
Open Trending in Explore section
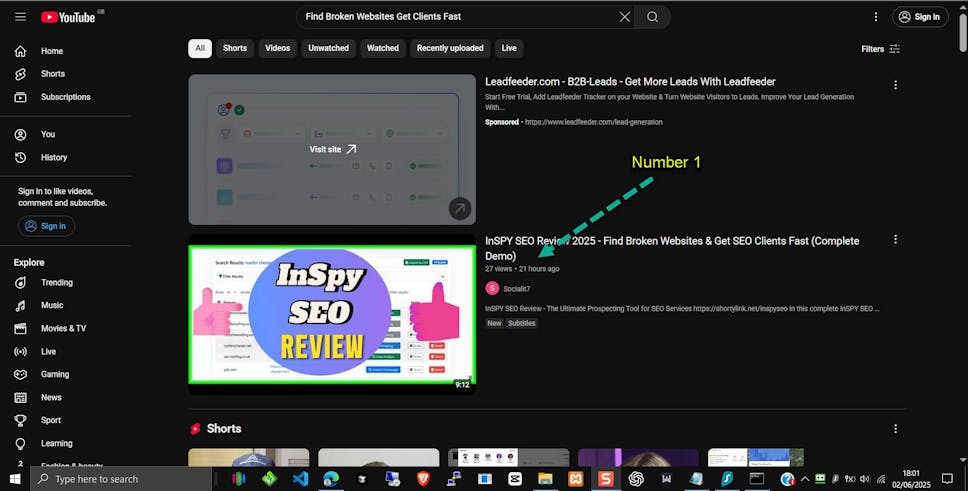(56, 283)
